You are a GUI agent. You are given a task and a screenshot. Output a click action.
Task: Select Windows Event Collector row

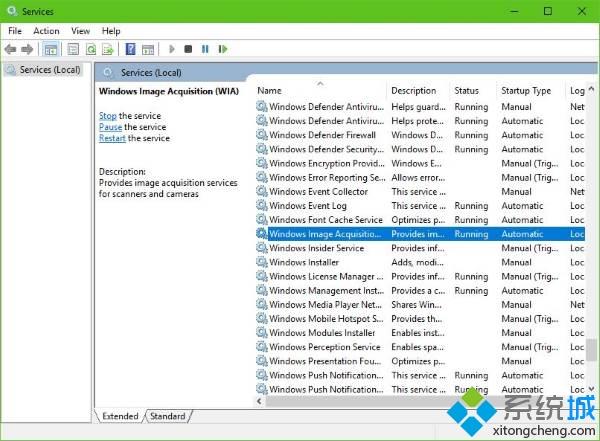[420, 192]
